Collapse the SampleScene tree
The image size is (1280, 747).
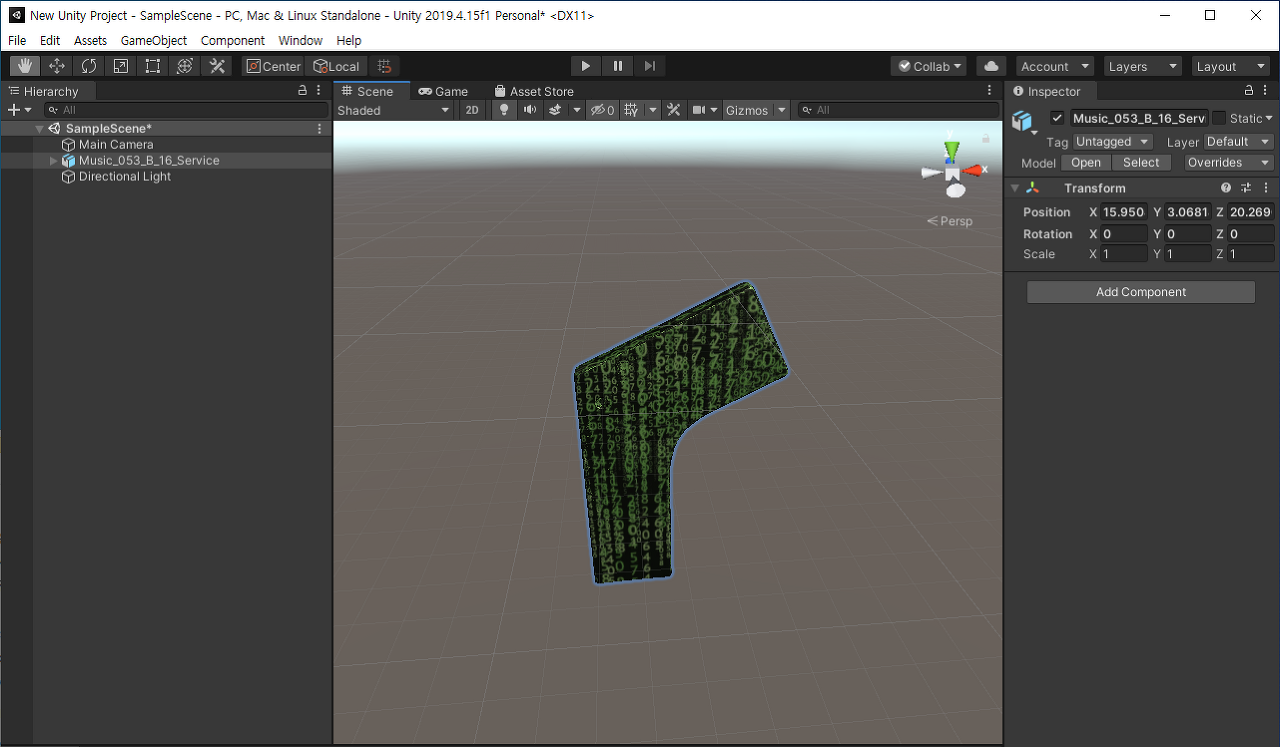click(39, 129)
